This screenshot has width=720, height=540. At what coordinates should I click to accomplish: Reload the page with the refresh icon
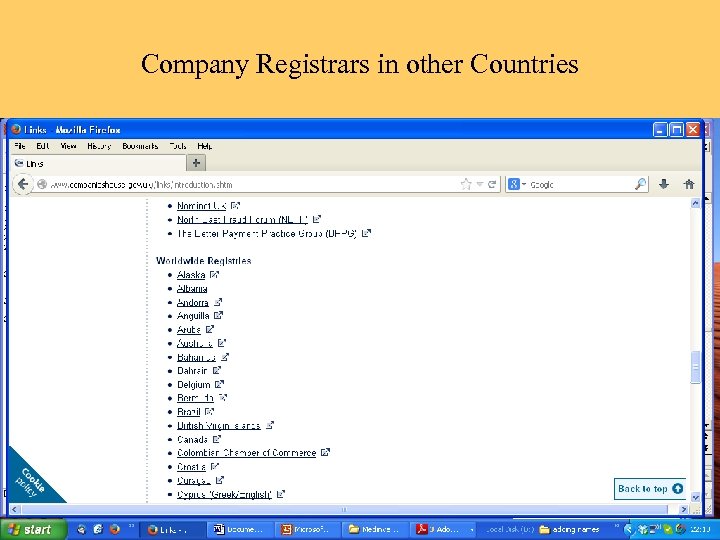492,185
